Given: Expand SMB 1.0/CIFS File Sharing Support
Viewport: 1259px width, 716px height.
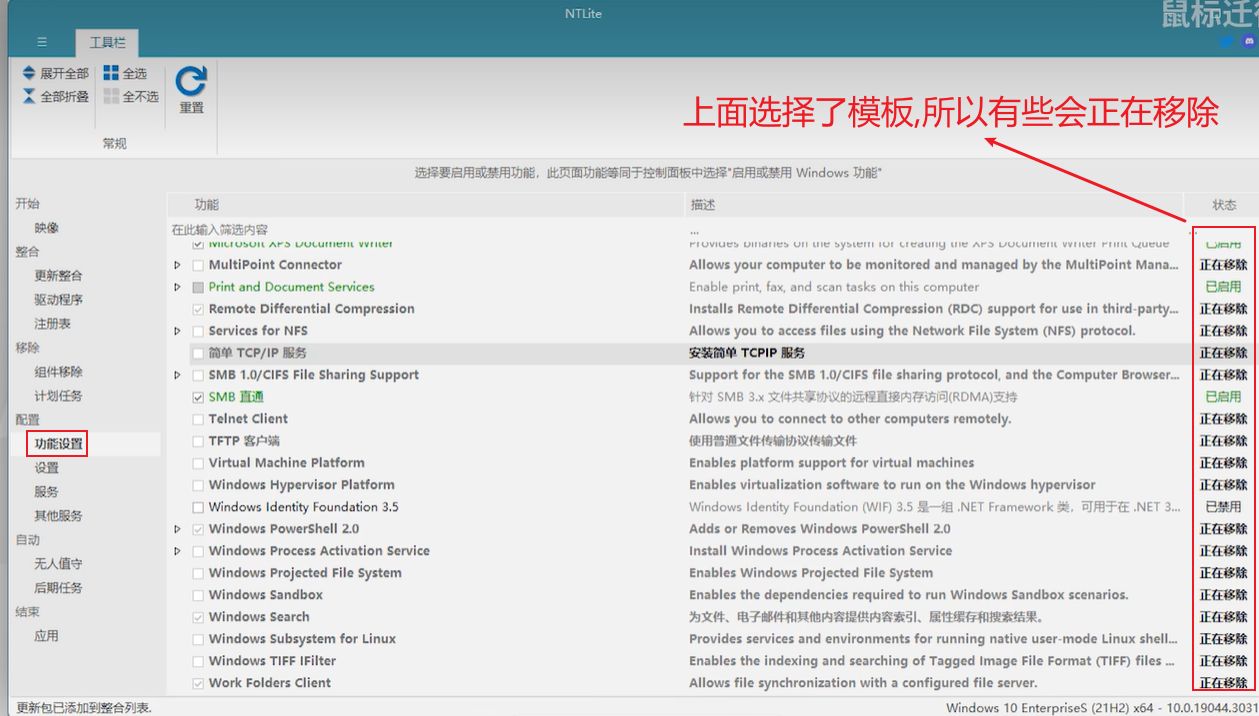Looking at the screenshot, I should (x=178, y=375).
